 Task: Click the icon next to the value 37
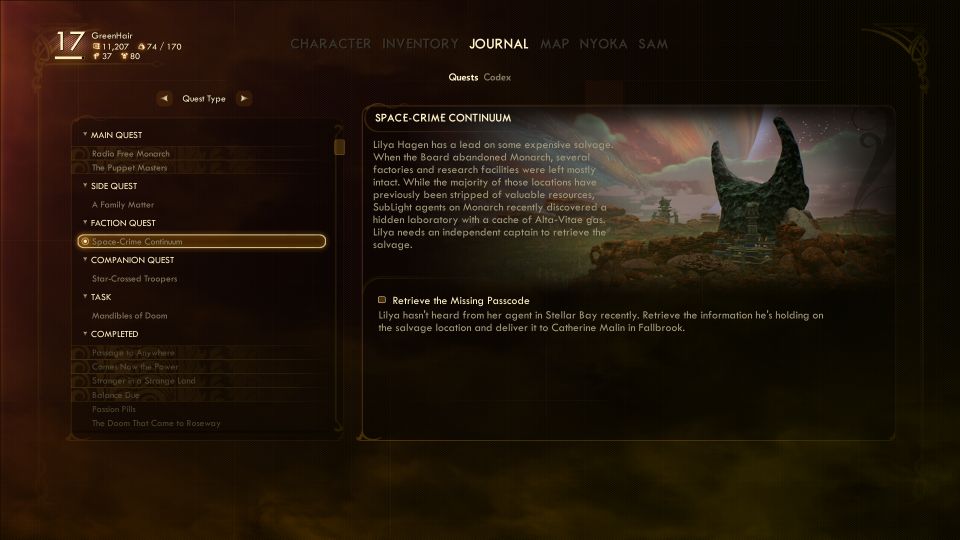(x=96, y=56)
